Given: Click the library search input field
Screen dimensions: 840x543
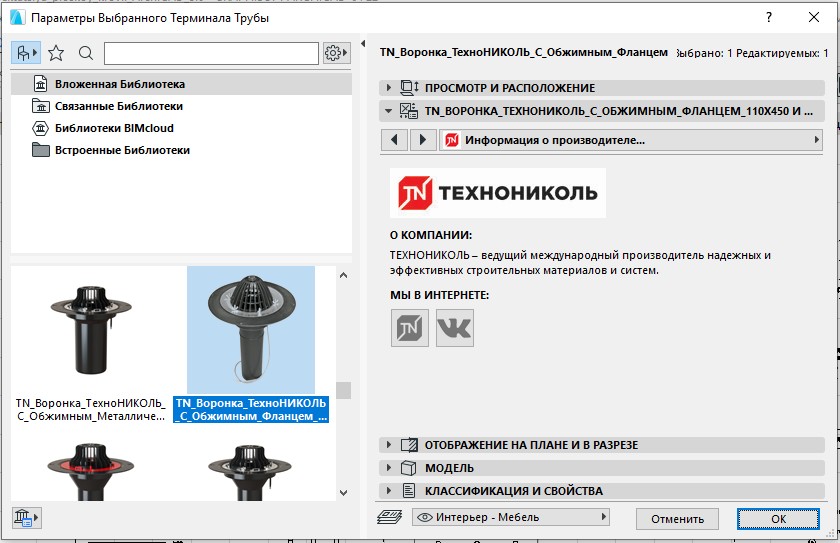Looking at the screenshot, I should click(x=211, y=54).
